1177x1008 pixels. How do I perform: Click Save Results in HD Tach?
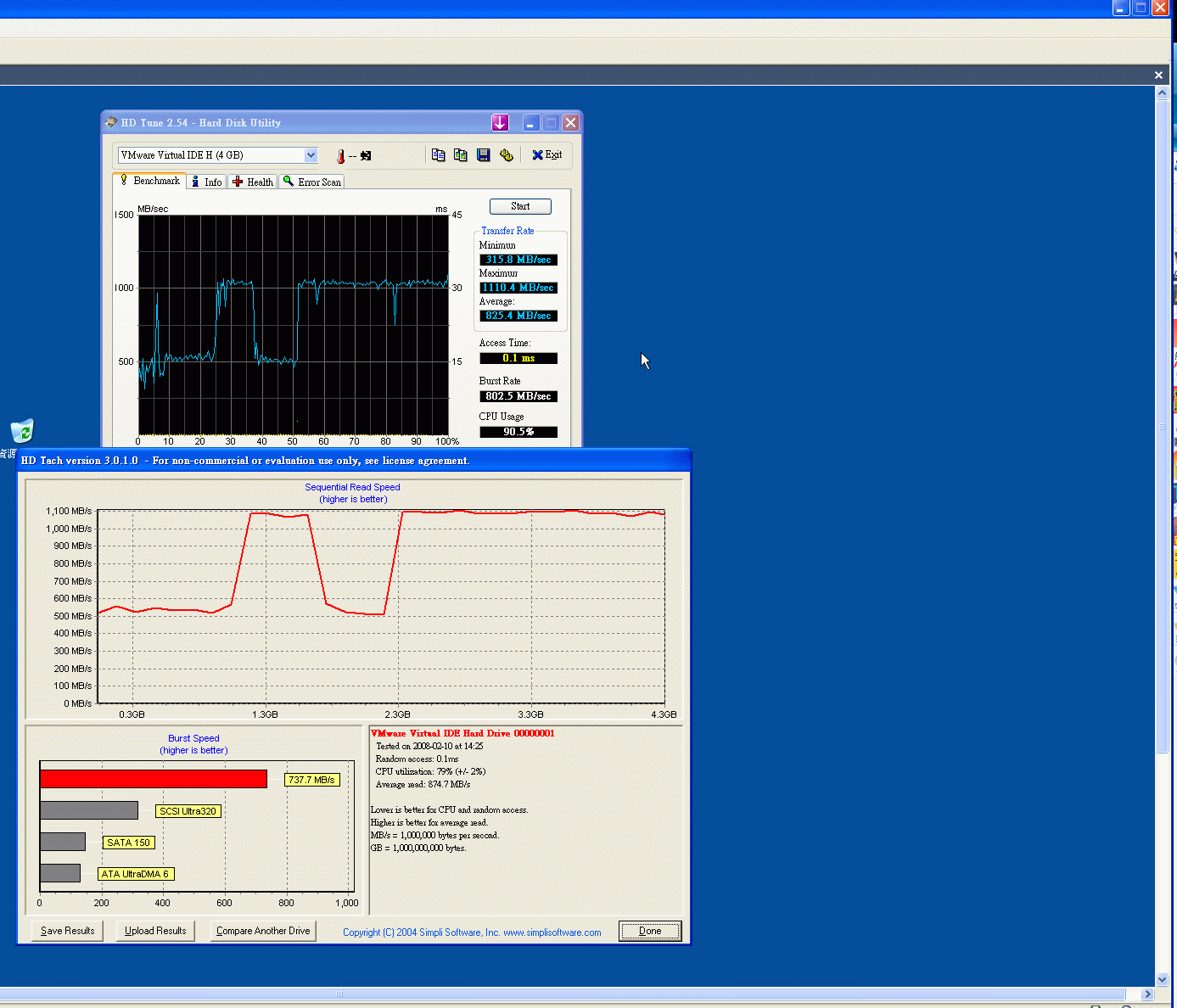pyautogui.click(x=68, y=931)
